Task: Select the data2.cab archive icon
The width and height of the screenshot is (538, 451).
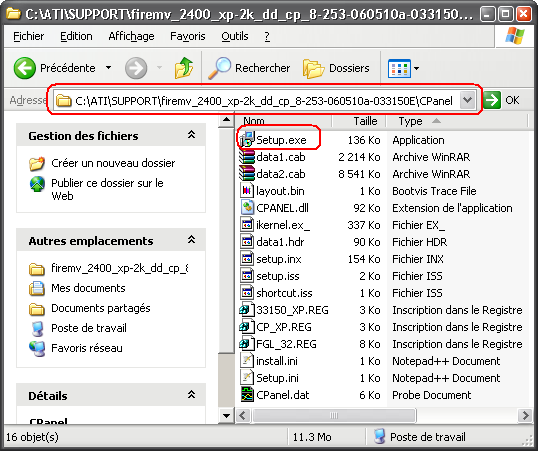Action: pyautogui.click(x=247, y=174)
